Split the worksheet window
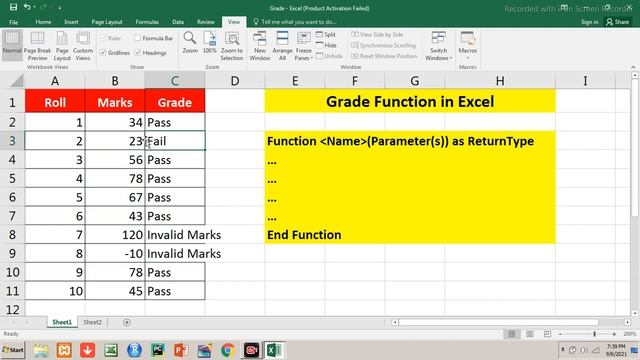 click(326, 35)
